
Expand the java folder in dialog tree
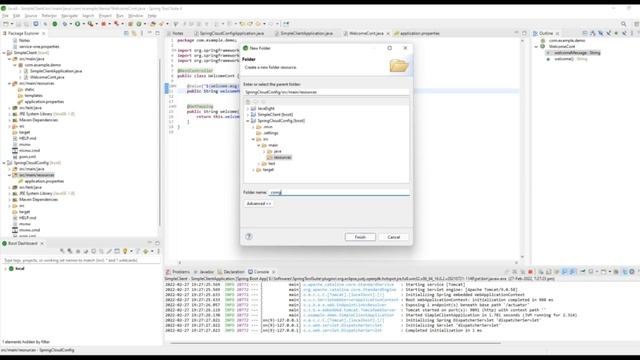click(264, 151)
